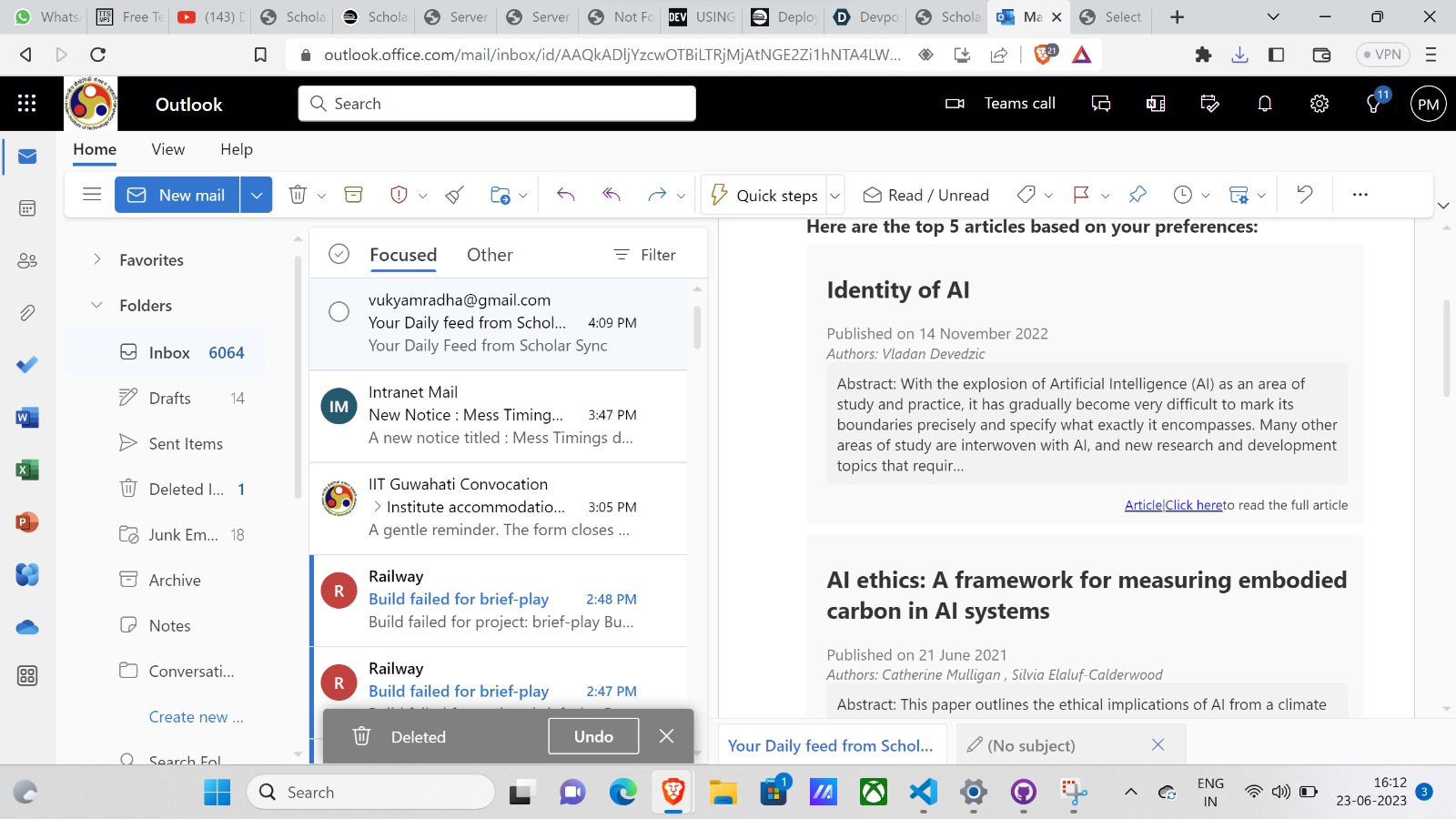Image resolution: width=1456 pixels, height=819 pixels.
Task: Launch PowerPoint from the left rail
Action: click(27, 522)
